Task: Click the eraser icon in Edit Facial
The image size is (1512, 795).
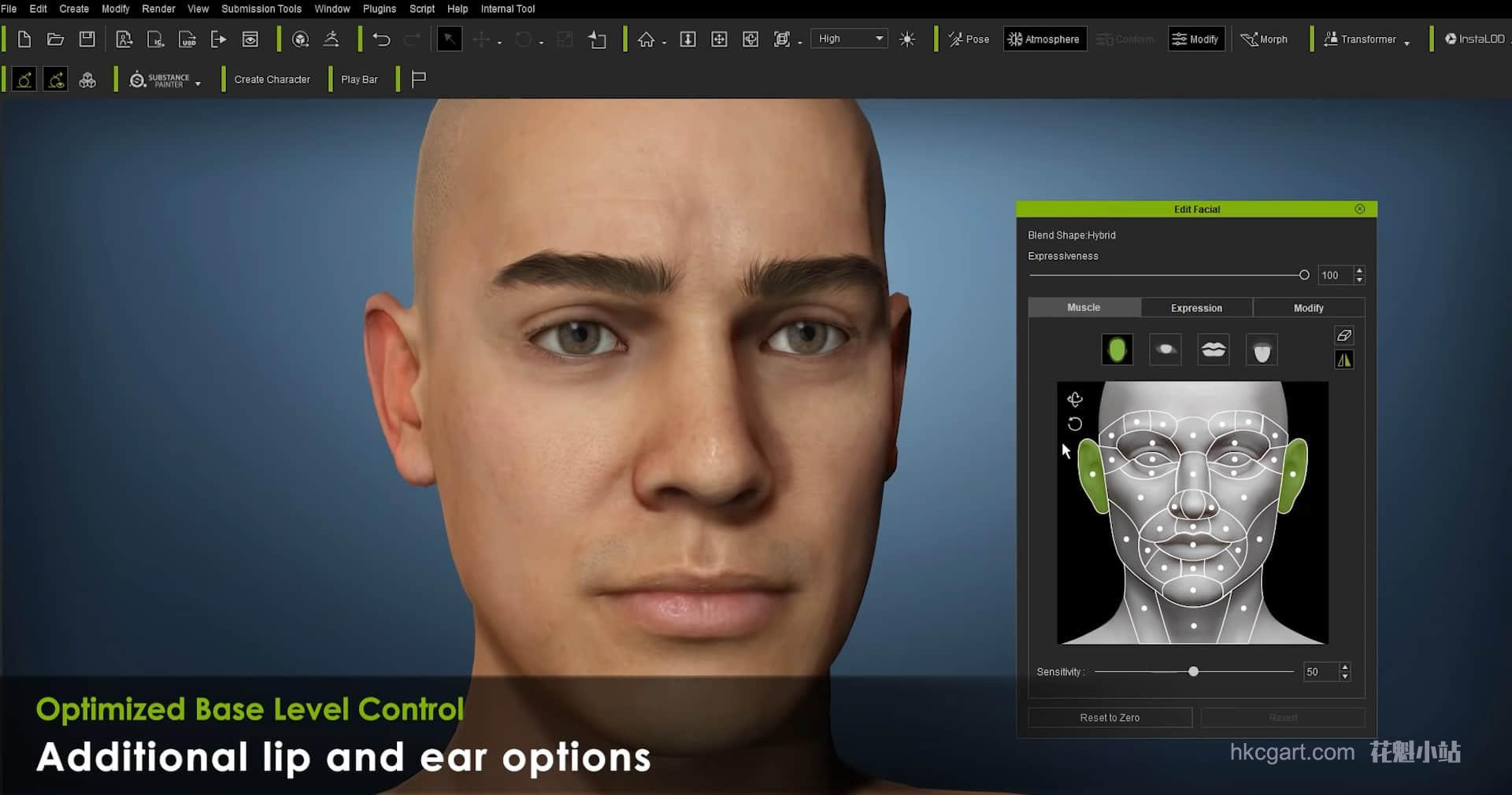Action: tap(1344, 336)
